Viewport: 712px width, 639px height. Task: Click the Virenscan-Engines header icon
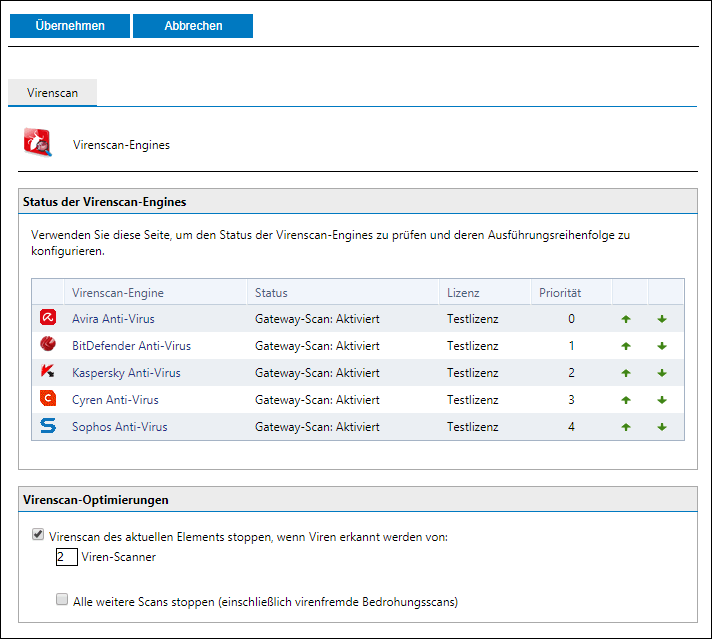coord(38,143)
